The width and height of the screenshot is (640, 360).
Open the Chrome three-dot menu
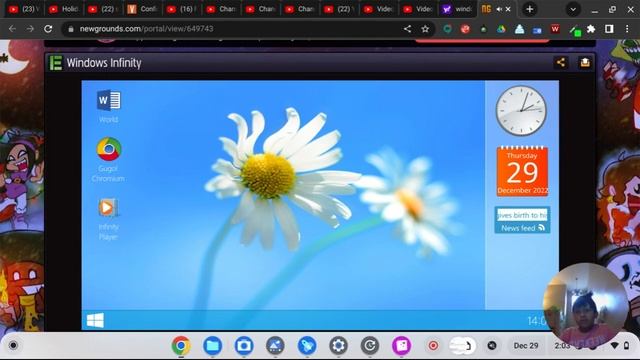click(627, 29)
